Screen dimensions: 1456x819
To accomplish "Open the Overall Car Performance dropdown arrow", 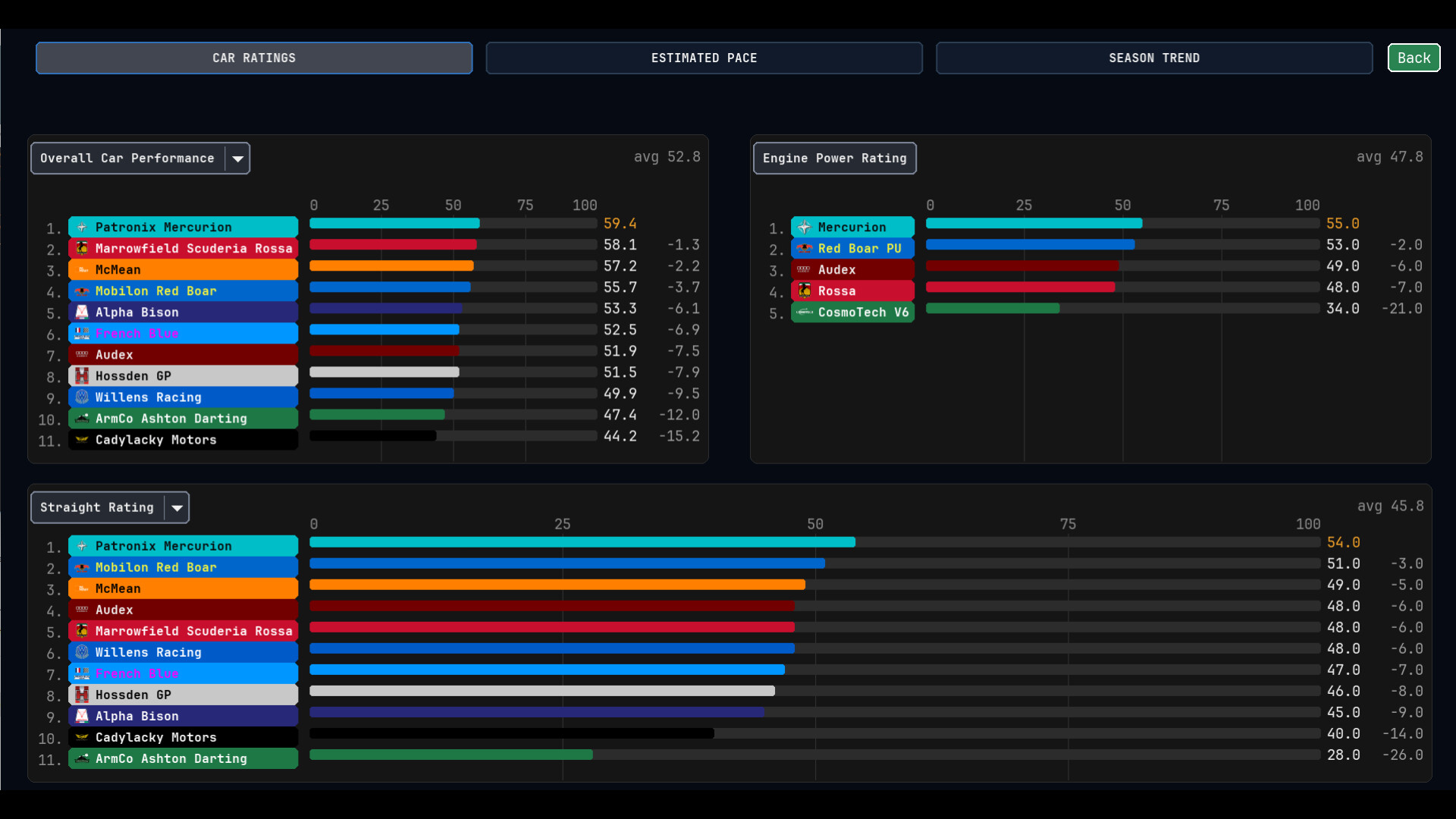I will [x=237, y=158].
